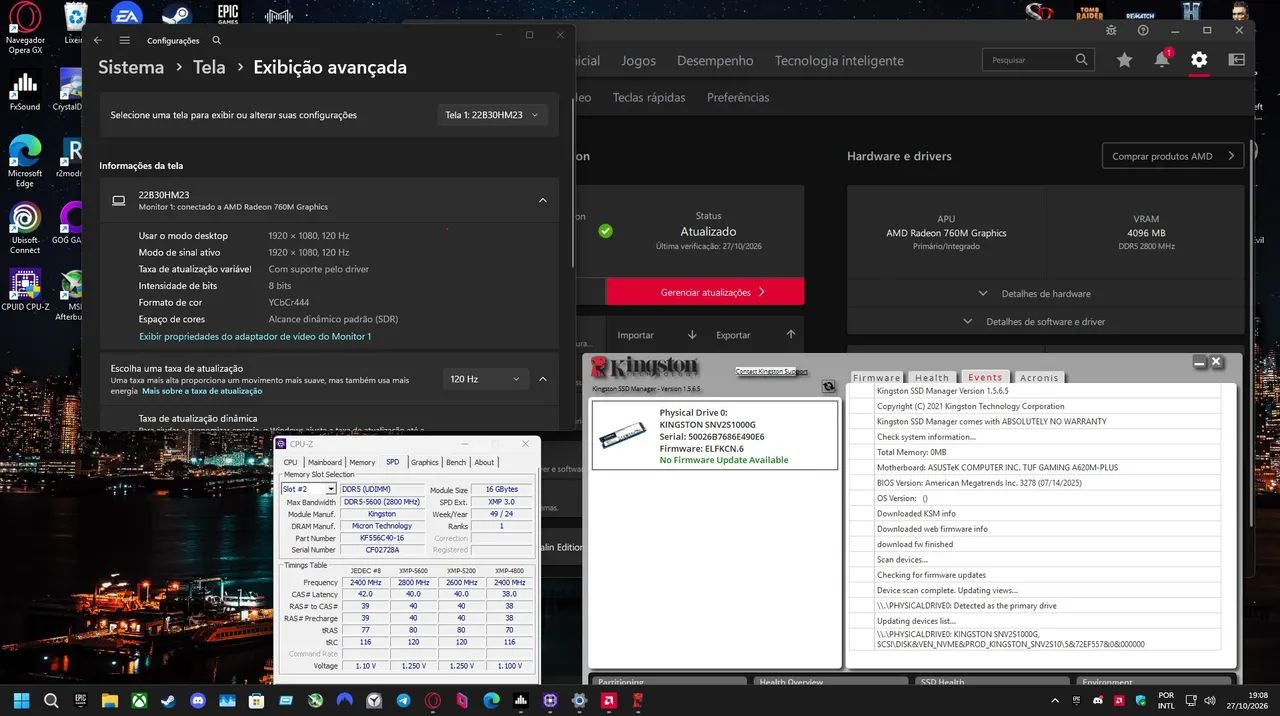Screen dimensions: 1280x716
Task: Click the Sistema breadcrumb in Settings
Action: [131, 68]
